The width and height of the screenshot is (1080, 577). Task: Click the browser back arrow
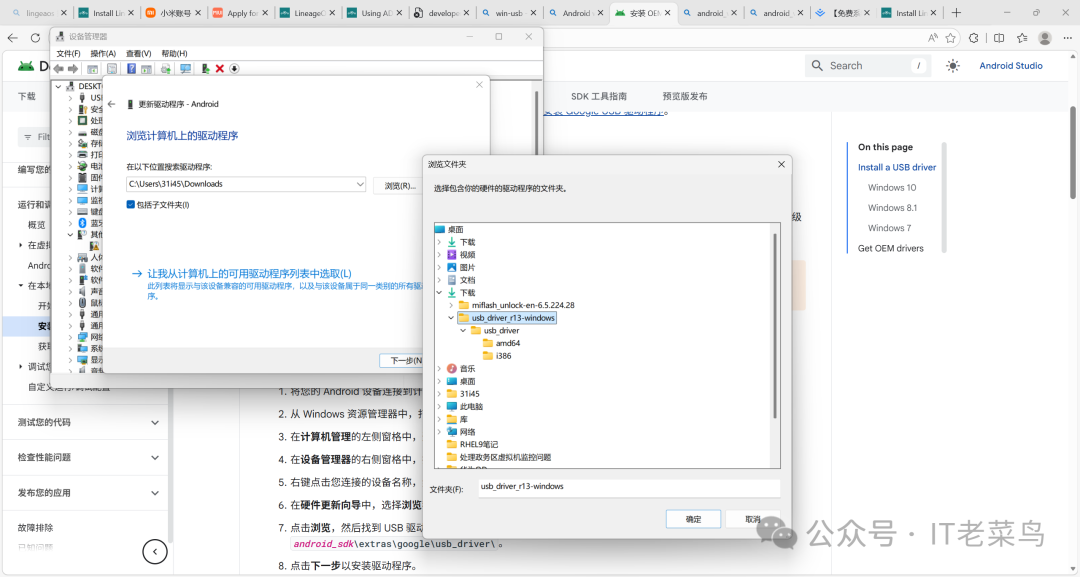coord(12,38)
